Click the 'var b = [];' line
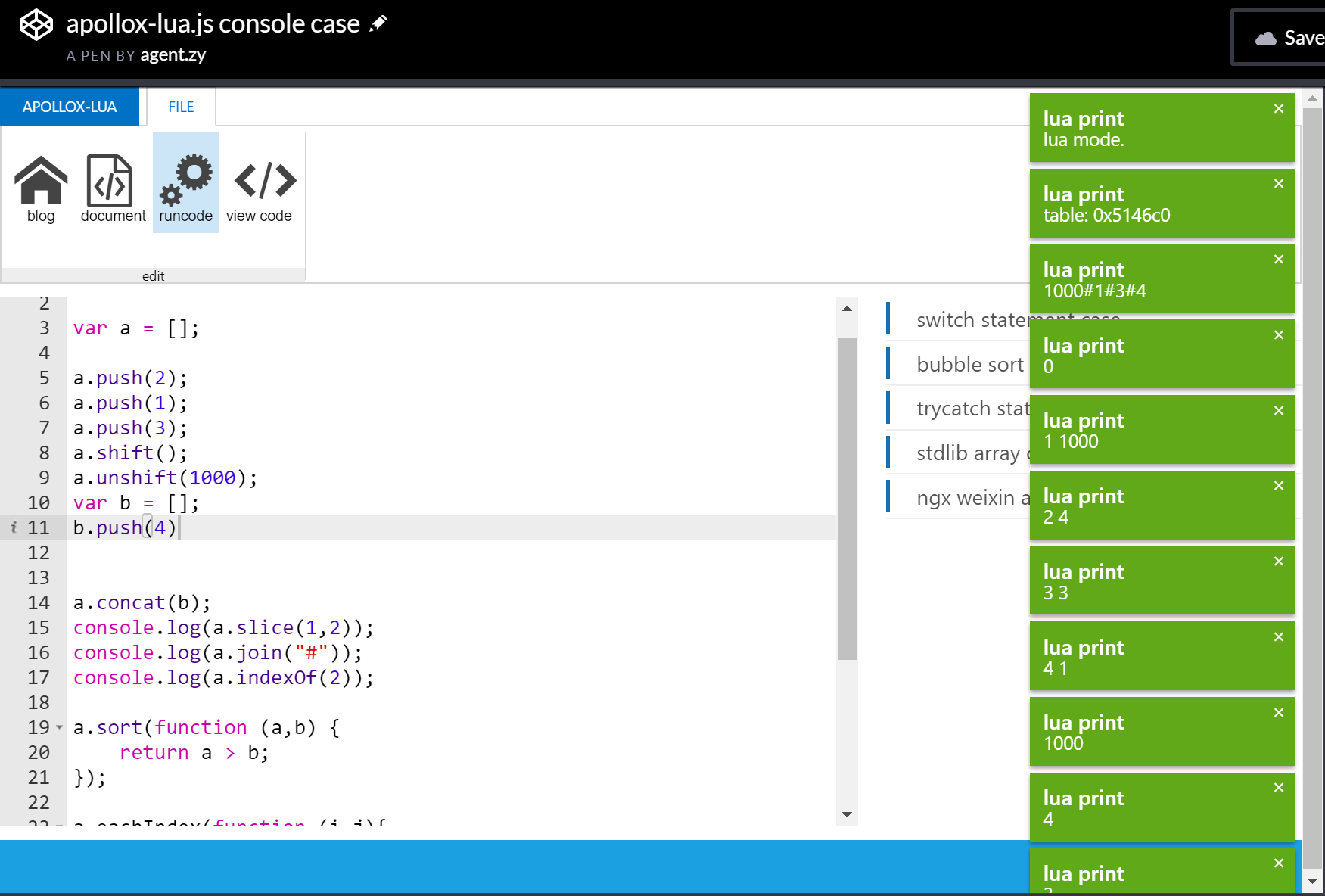Viewport: 1325px width, 896px height. 136,502
